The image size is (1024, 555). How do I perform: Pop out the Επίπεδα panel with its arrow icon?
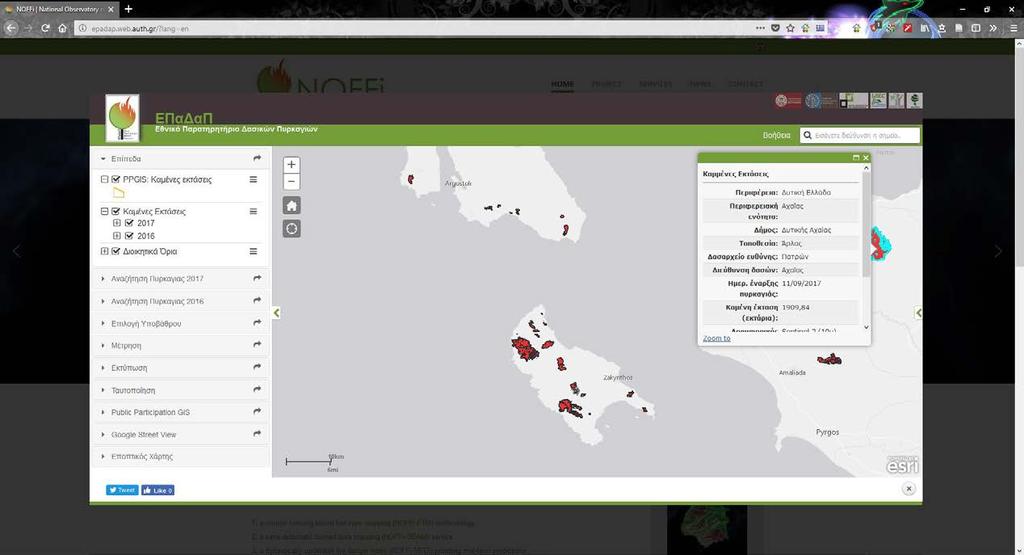pyautogui.click(x=257, y=159)
